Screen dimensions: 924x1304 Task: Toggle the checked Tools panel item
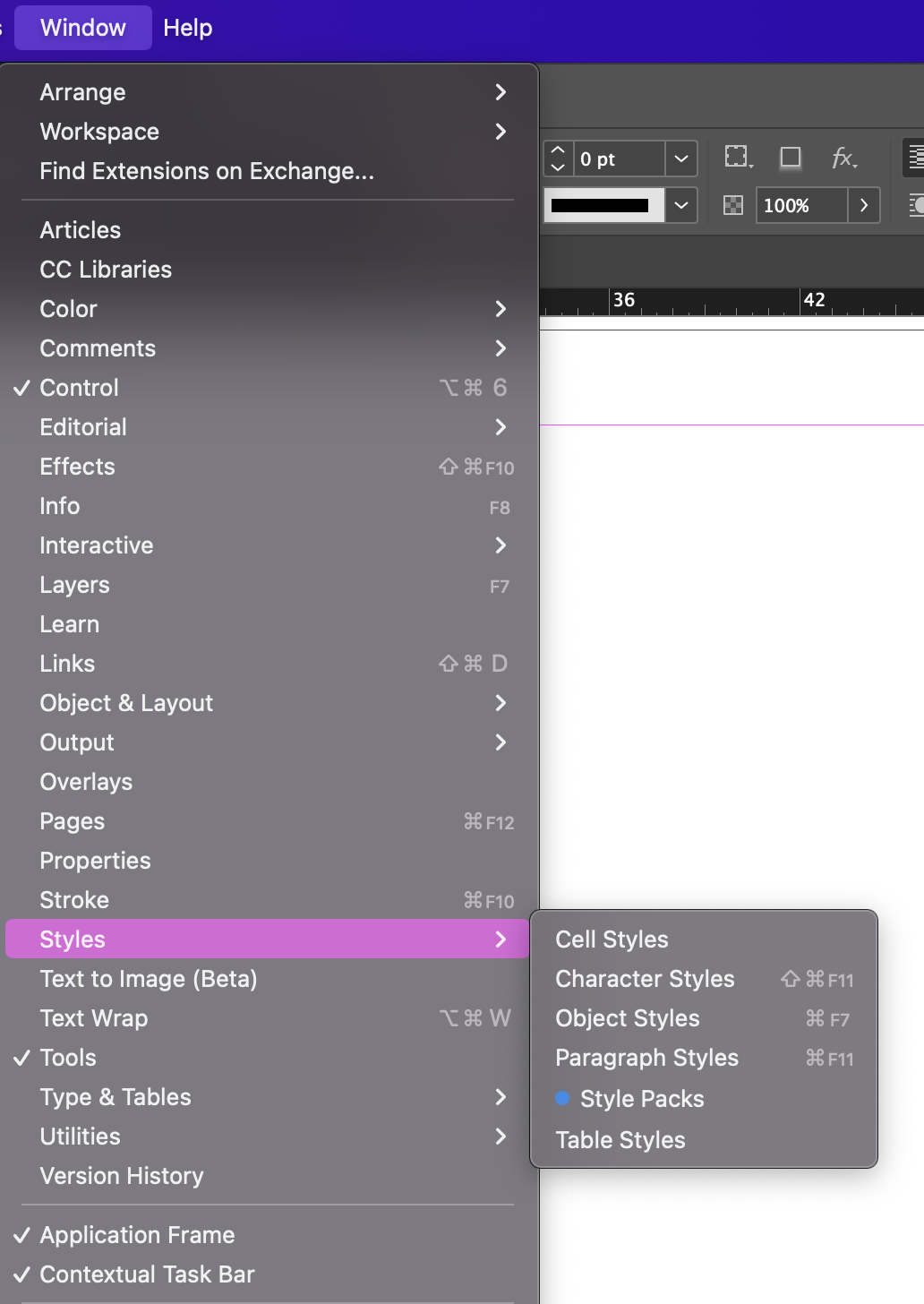tap(269, 1058)
